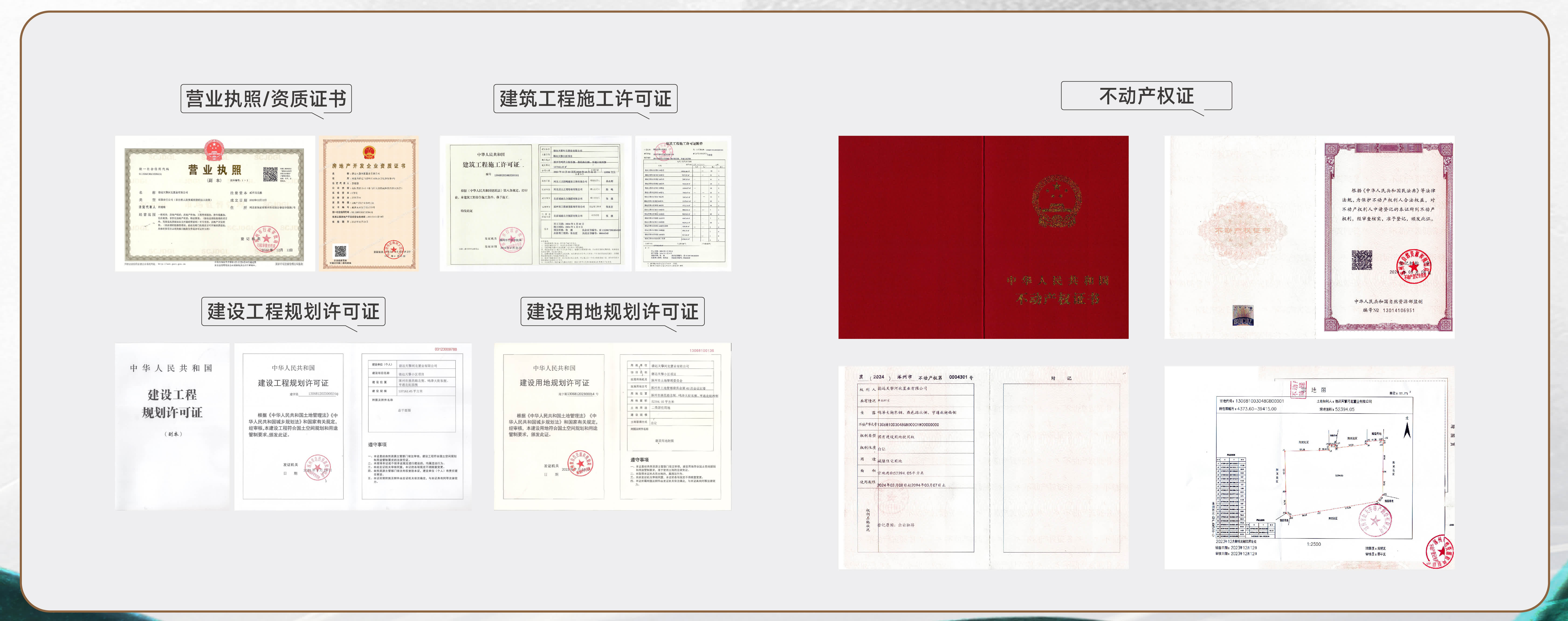The height and width of the screenshot is (621, 1568).
Task: Open the 房地产开发企业资质证书 certificate image
Action: tap(369, 203)
